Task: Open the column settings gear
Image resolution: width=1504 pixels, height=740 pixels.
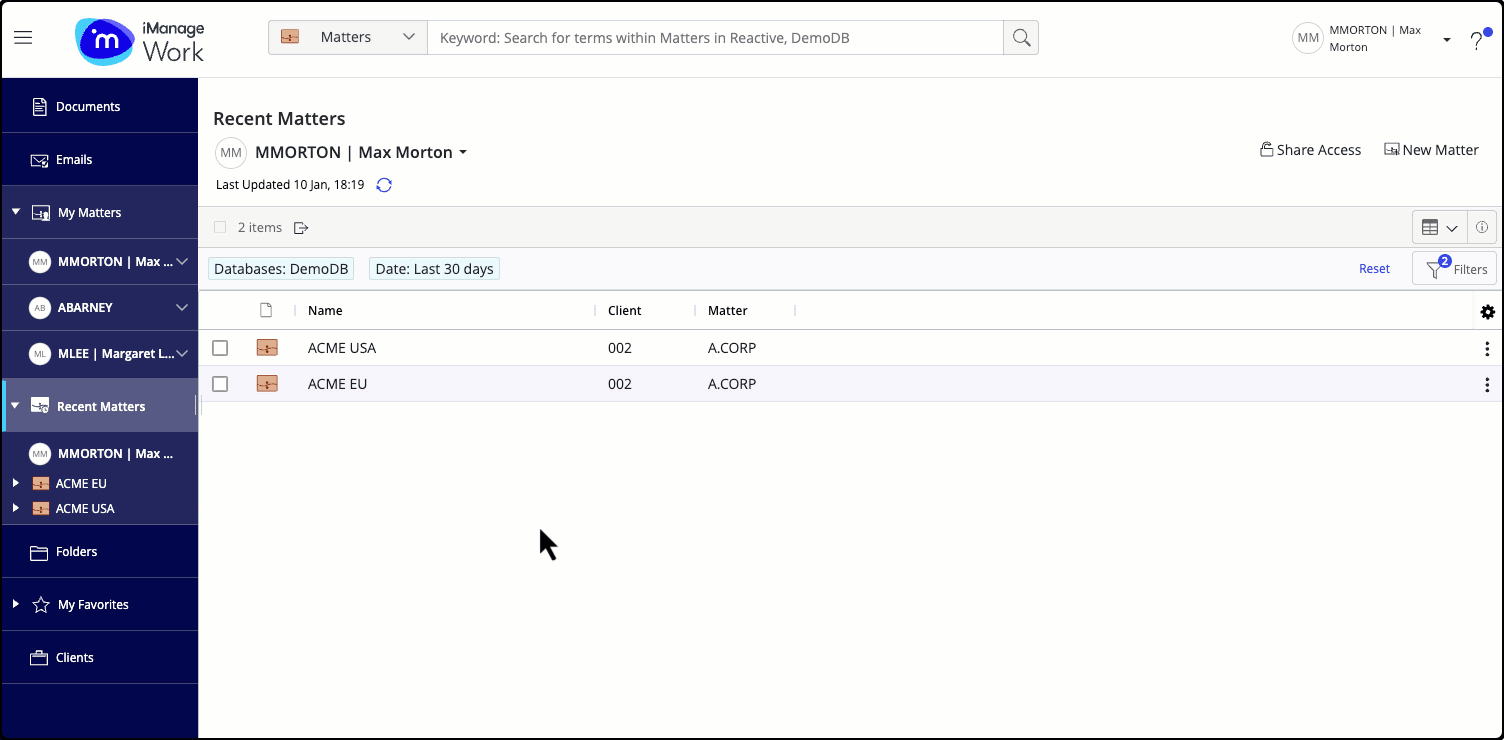Action: click(x=1487, y=312)
